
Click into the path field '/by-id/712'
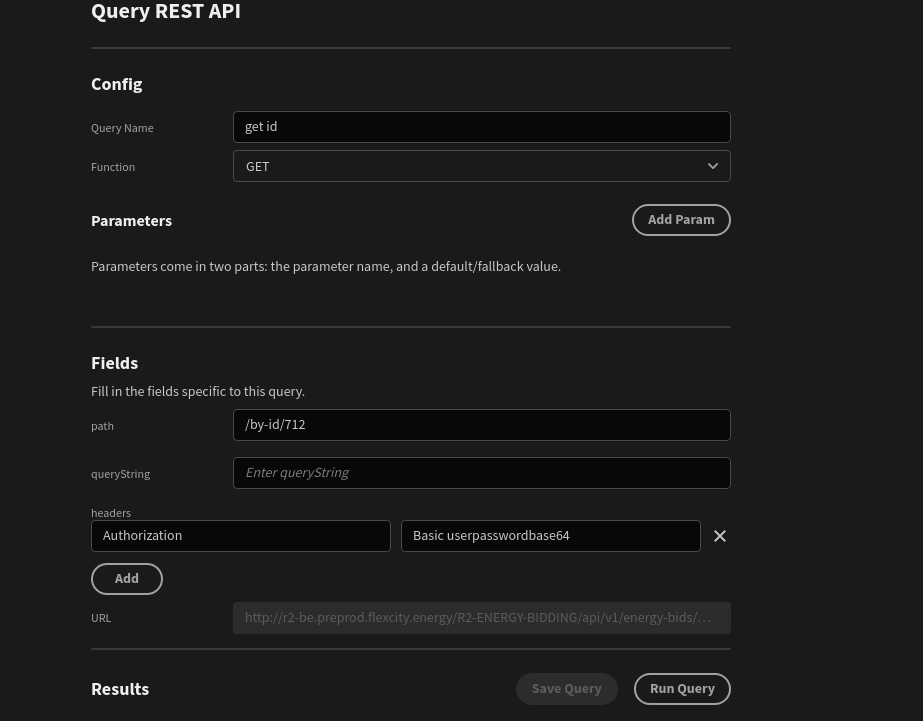[x=482, y=425]
